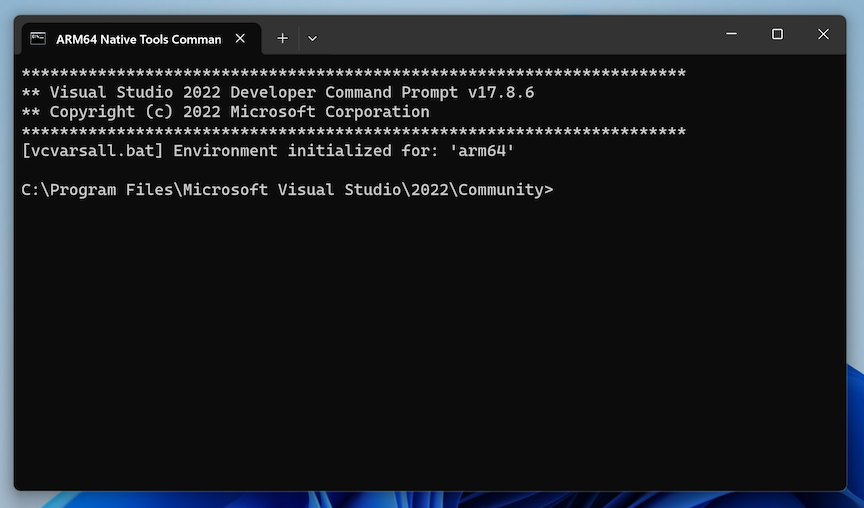864x508 pixels.
Task: Minimize the terminal window
Action: 731,34
